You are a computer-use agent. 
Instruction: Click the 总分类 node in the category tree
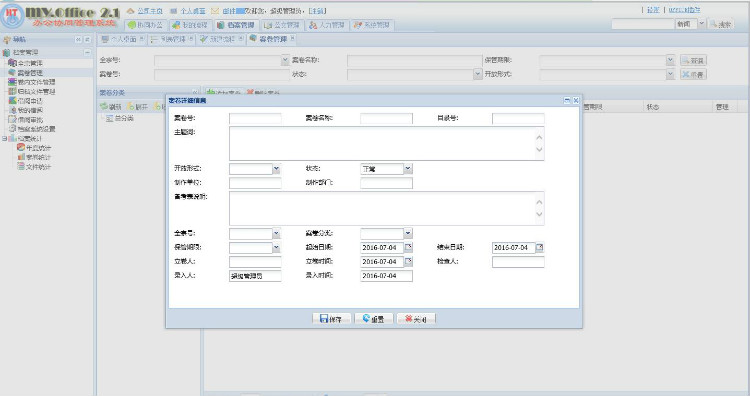coord(120,118)
